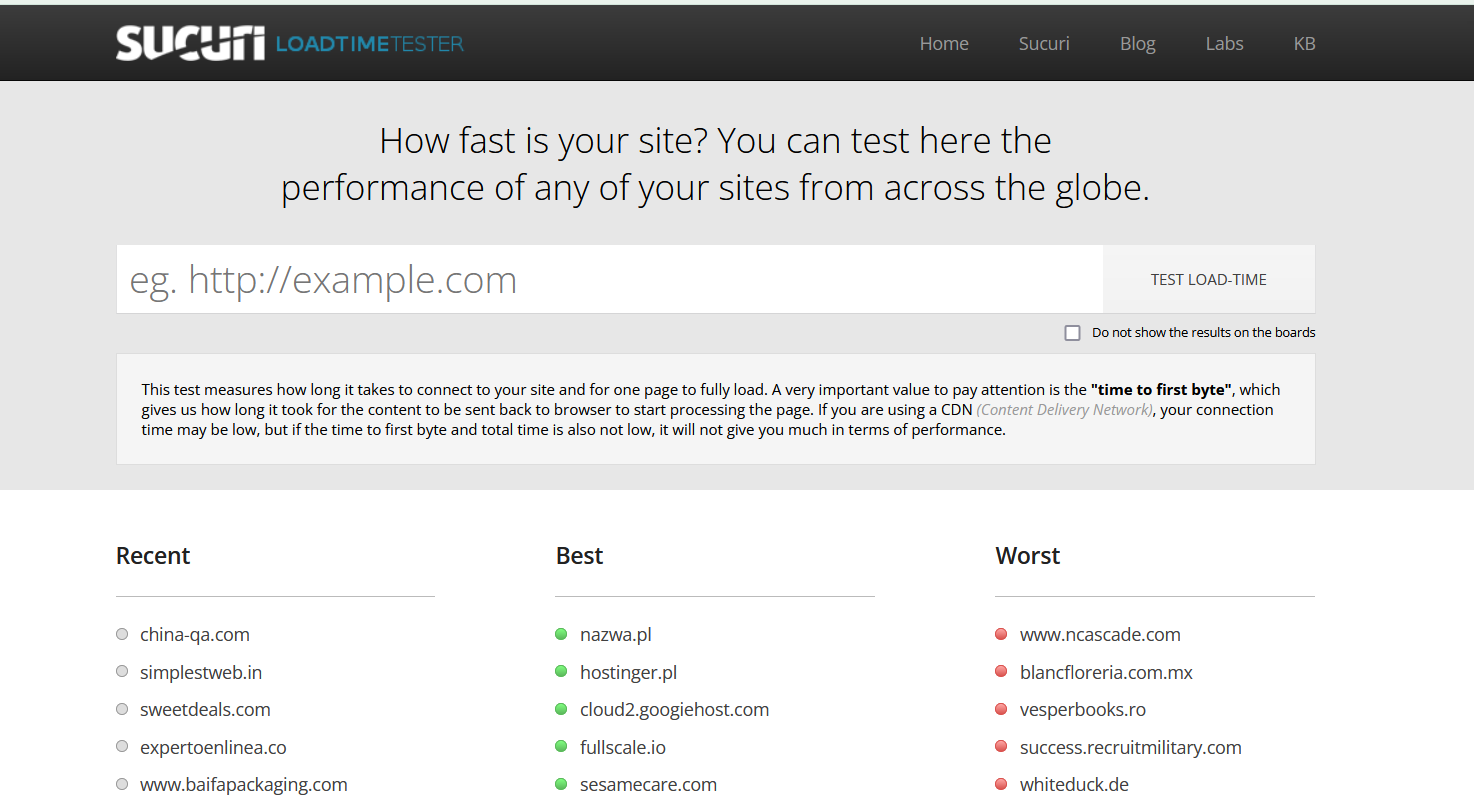Click the TEST LOAD-TIME button

click(x=1209, y=279)
